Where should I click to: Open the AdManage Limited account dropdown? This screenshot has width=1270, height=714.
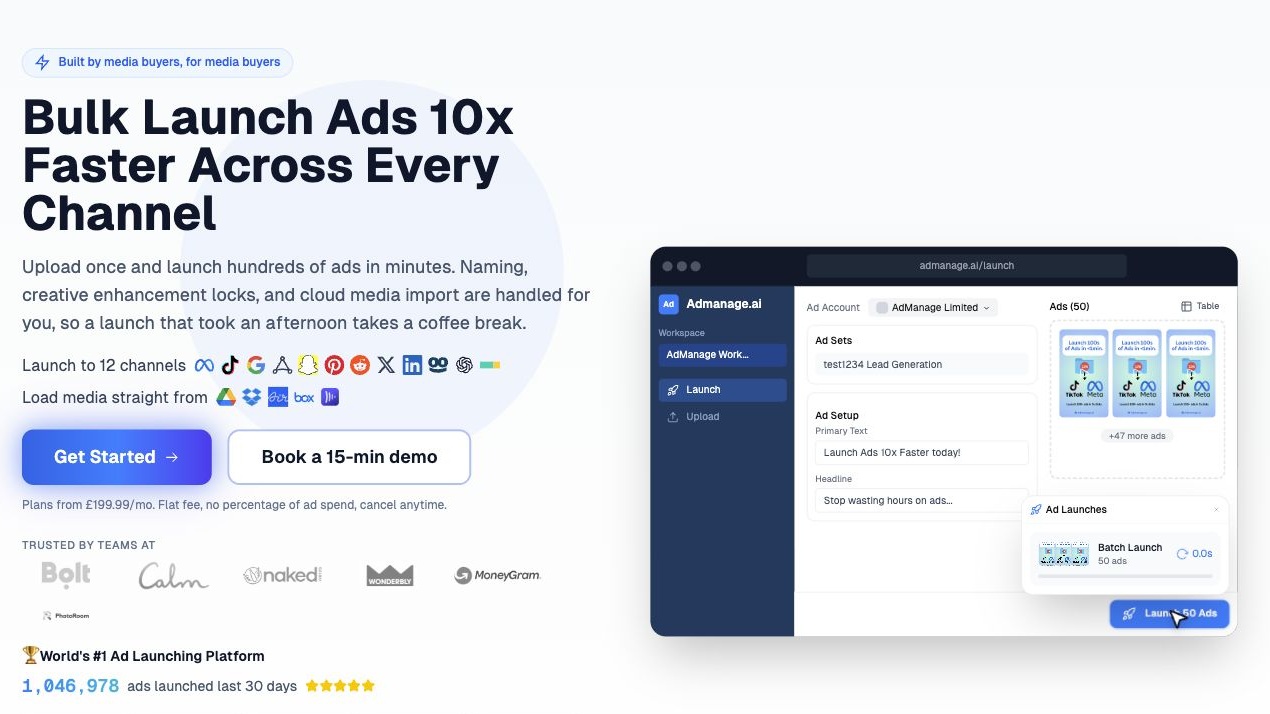[x=933, y=307]
